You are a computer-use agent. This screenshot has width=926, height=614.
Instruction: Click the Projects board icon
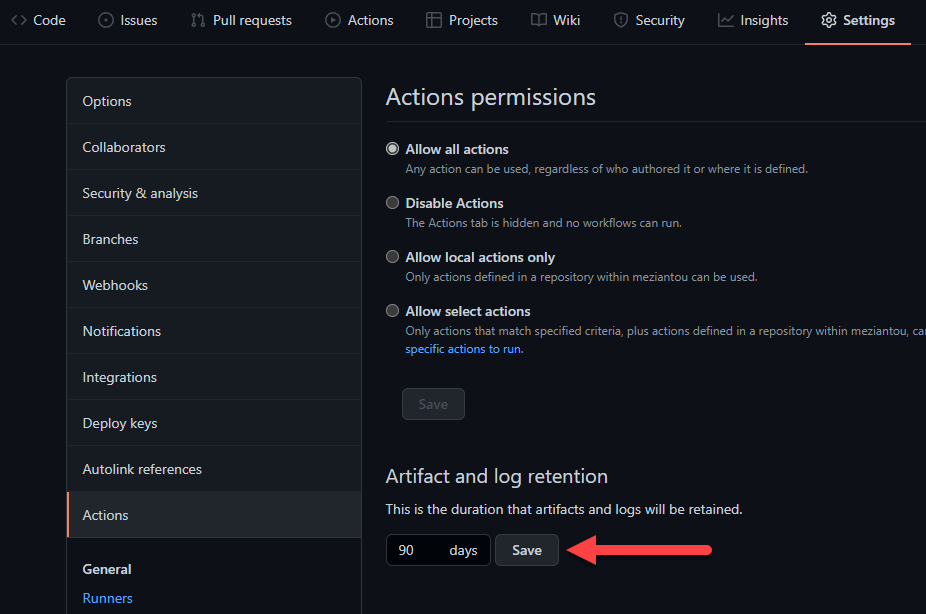click(433, 20)
